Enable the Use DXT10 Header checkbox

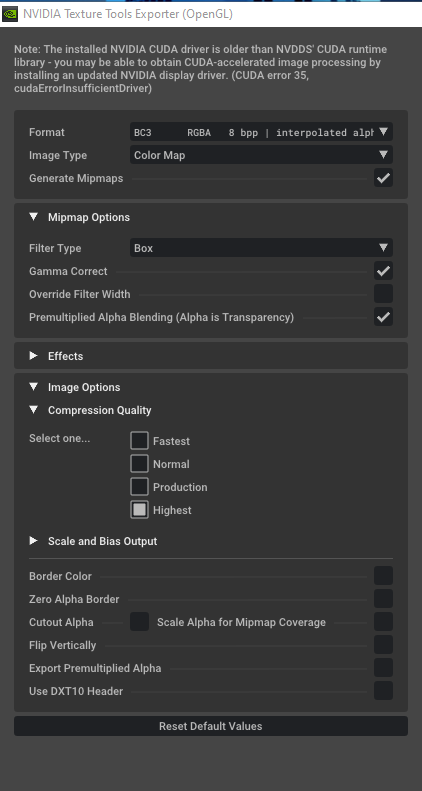tap(383, 691)
